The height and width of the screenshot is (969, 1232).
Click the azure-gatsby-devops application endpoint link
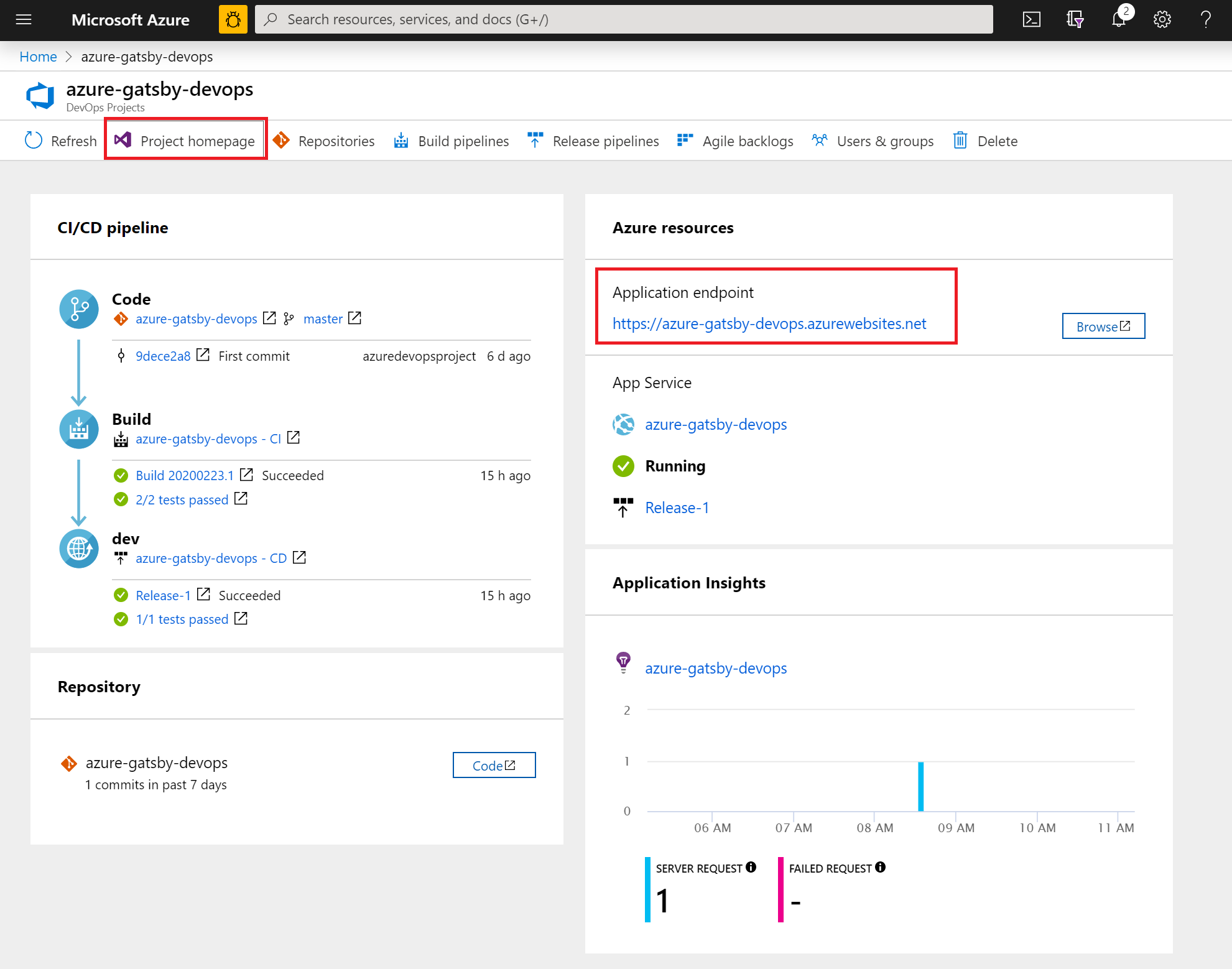pos(770,324)
